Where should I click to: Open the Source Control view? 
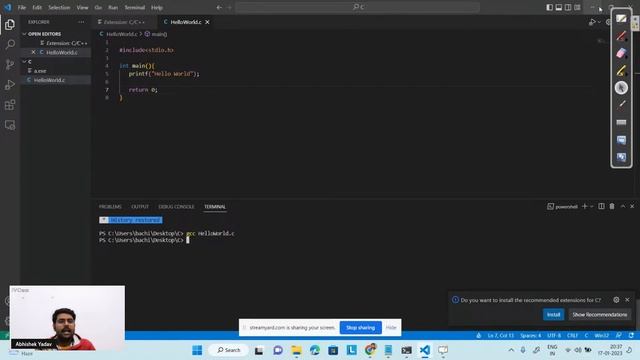[10, 64]
